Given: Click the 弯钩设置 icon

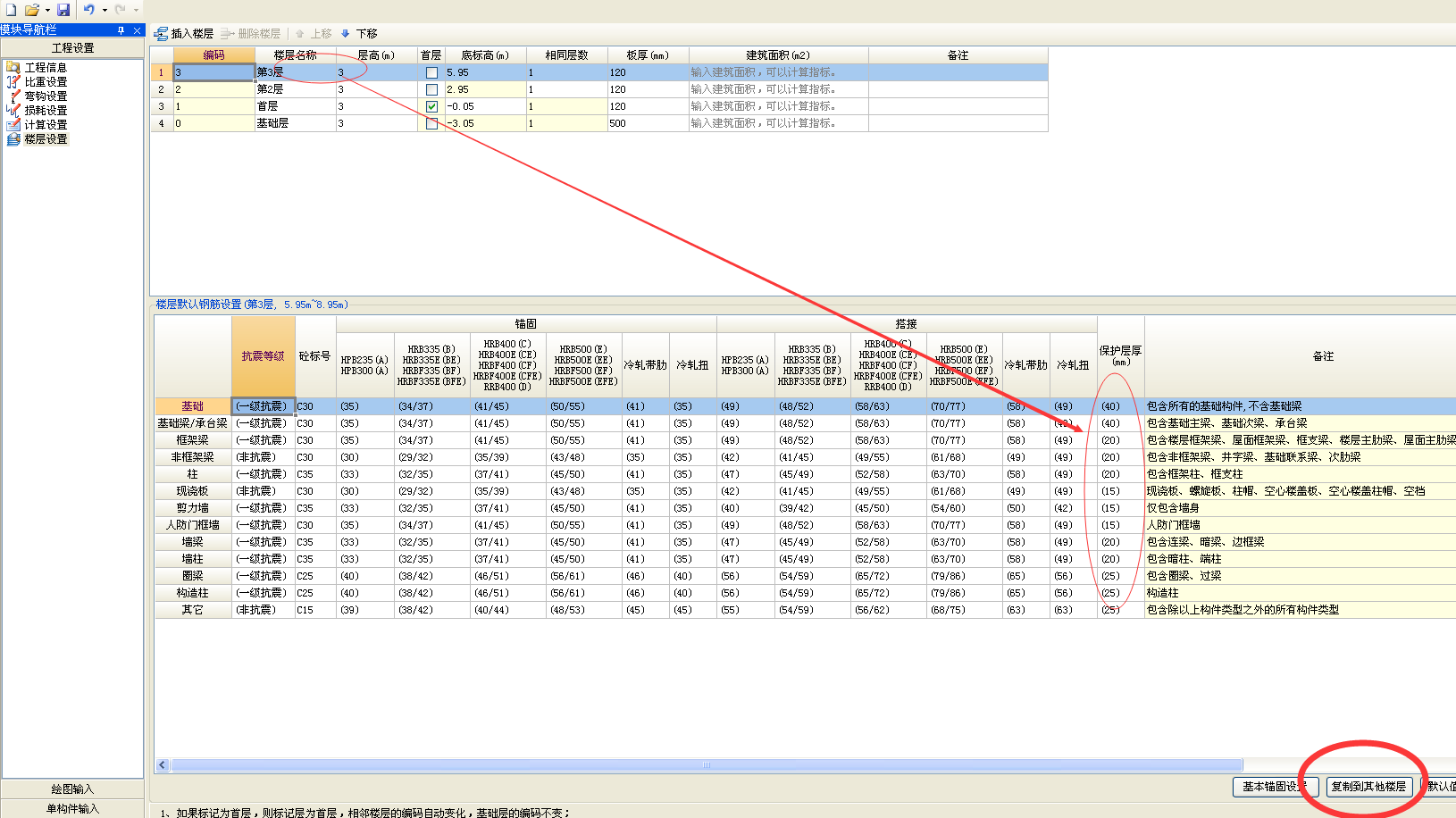Looking at the screenshot, I should [x=13, y=96].
